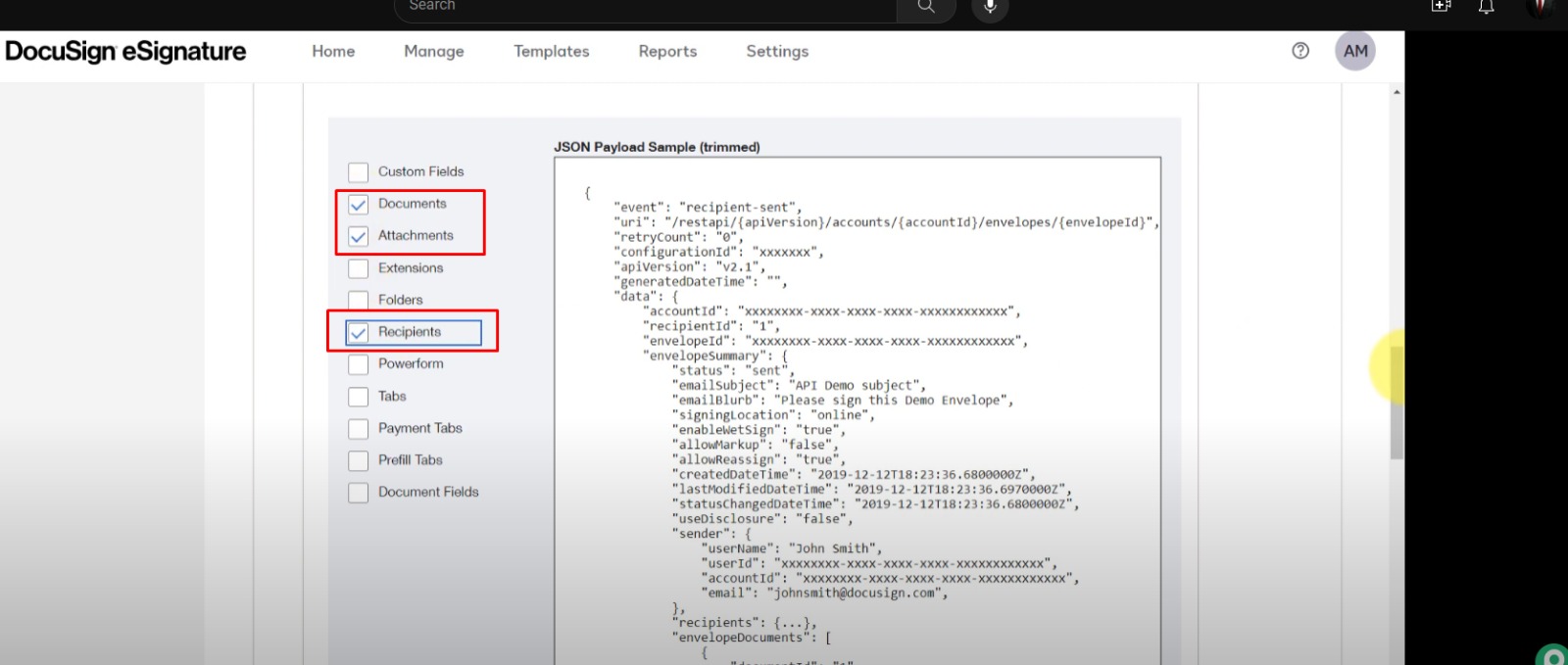The width and height of the screenshot is (1568, 665).
Task: Enable the Powerform checkbox
Action: (x=359, y=364)
